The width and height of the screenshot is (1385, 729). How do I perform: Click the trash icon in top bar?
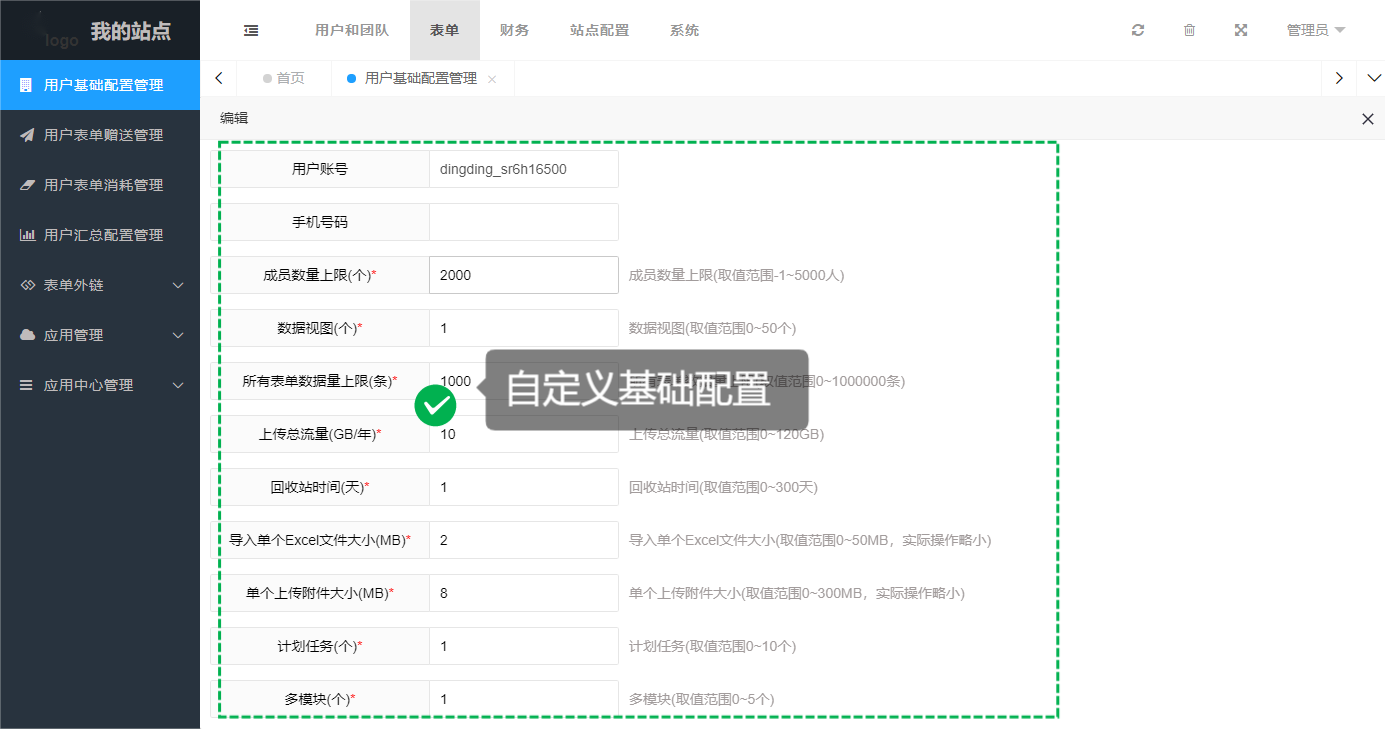pyautogui.click(x=1189, y=30)
